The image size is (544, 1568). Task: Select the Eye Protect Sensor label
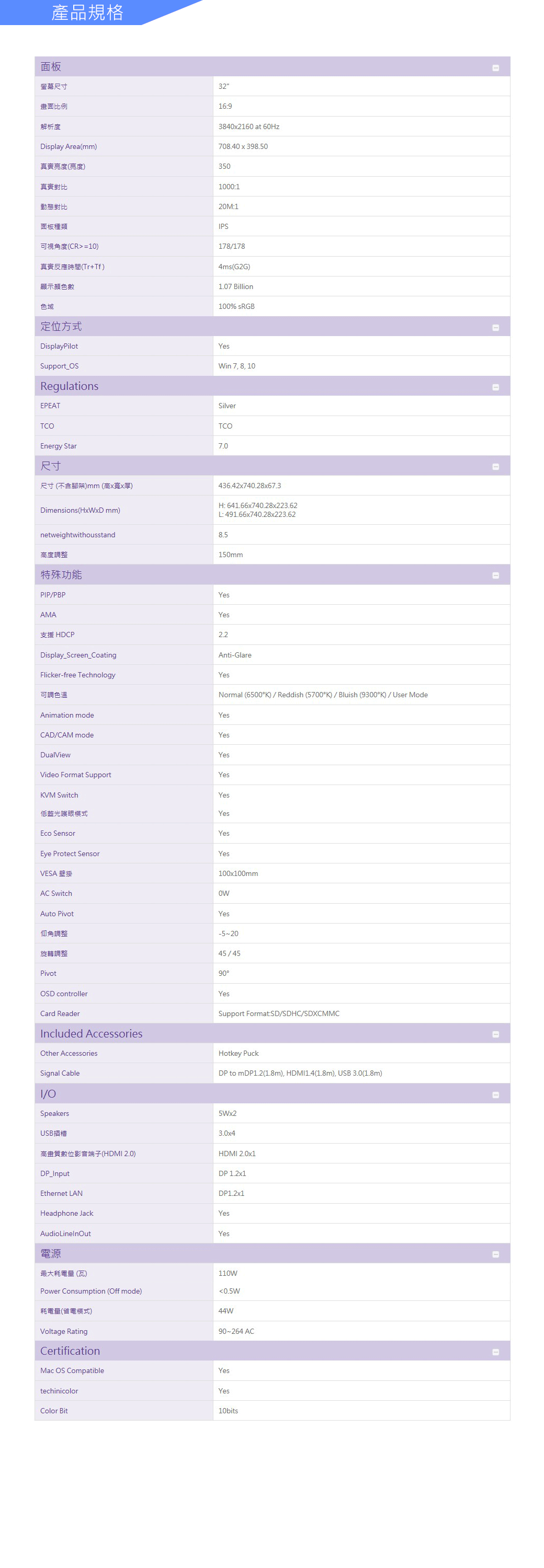[x=70, y=854]
